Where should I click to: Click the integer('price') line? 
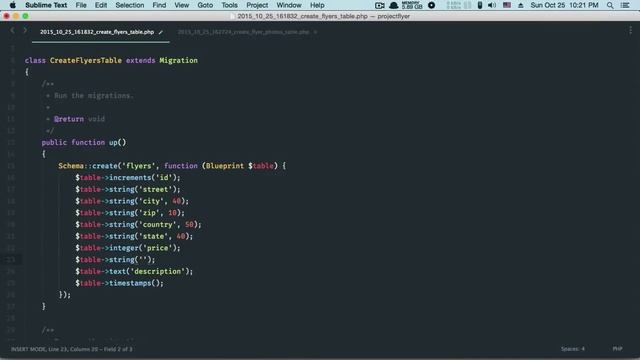pos(128,248)
